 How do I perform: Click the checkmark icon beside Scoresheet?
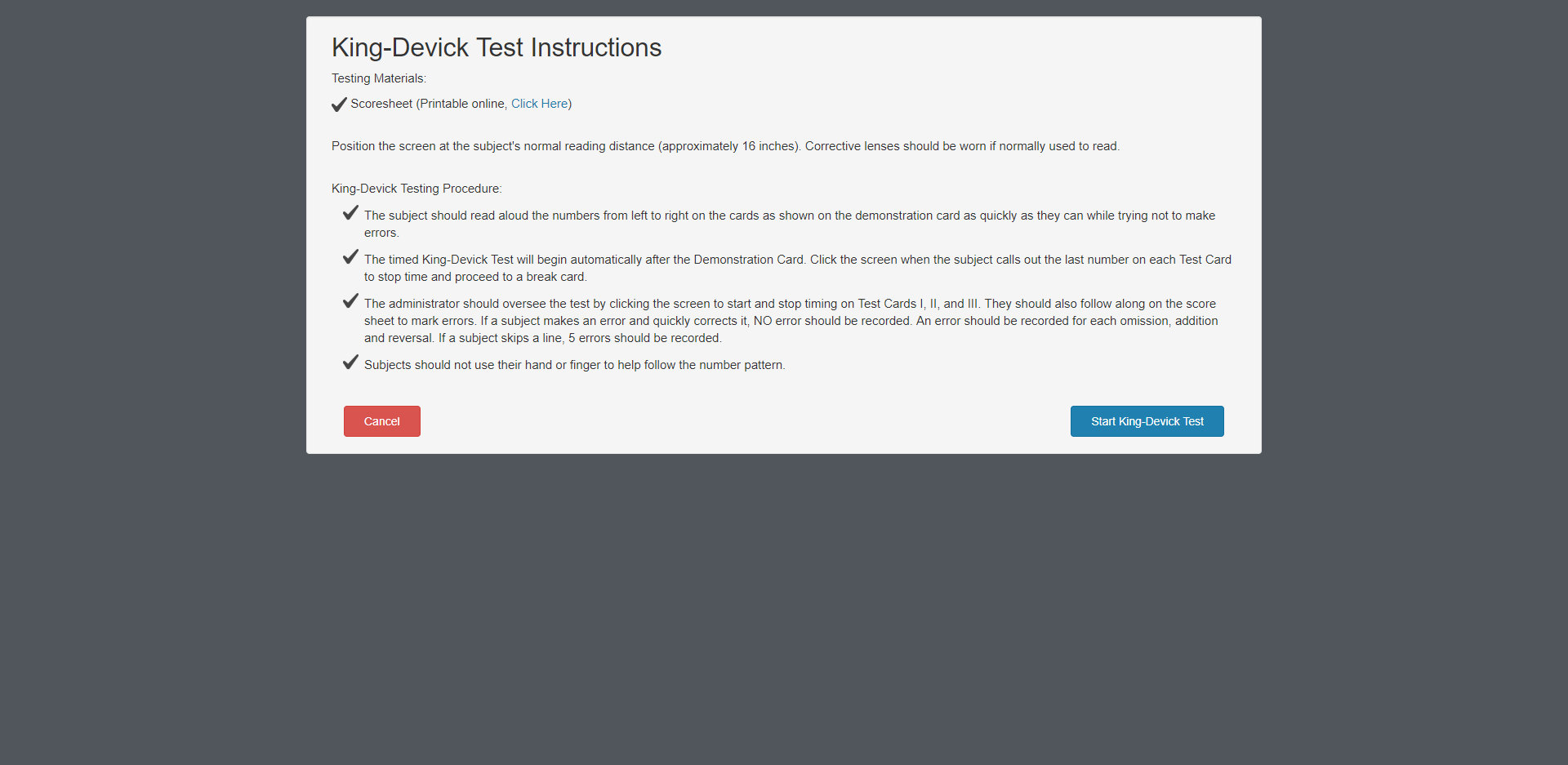point(339,105)
